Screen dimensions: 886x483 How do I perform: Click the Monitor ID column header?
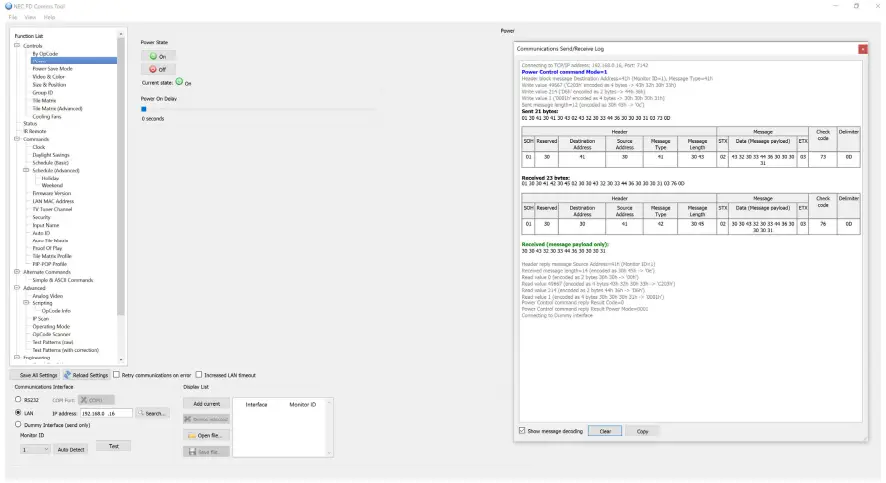tap(302, 404)
